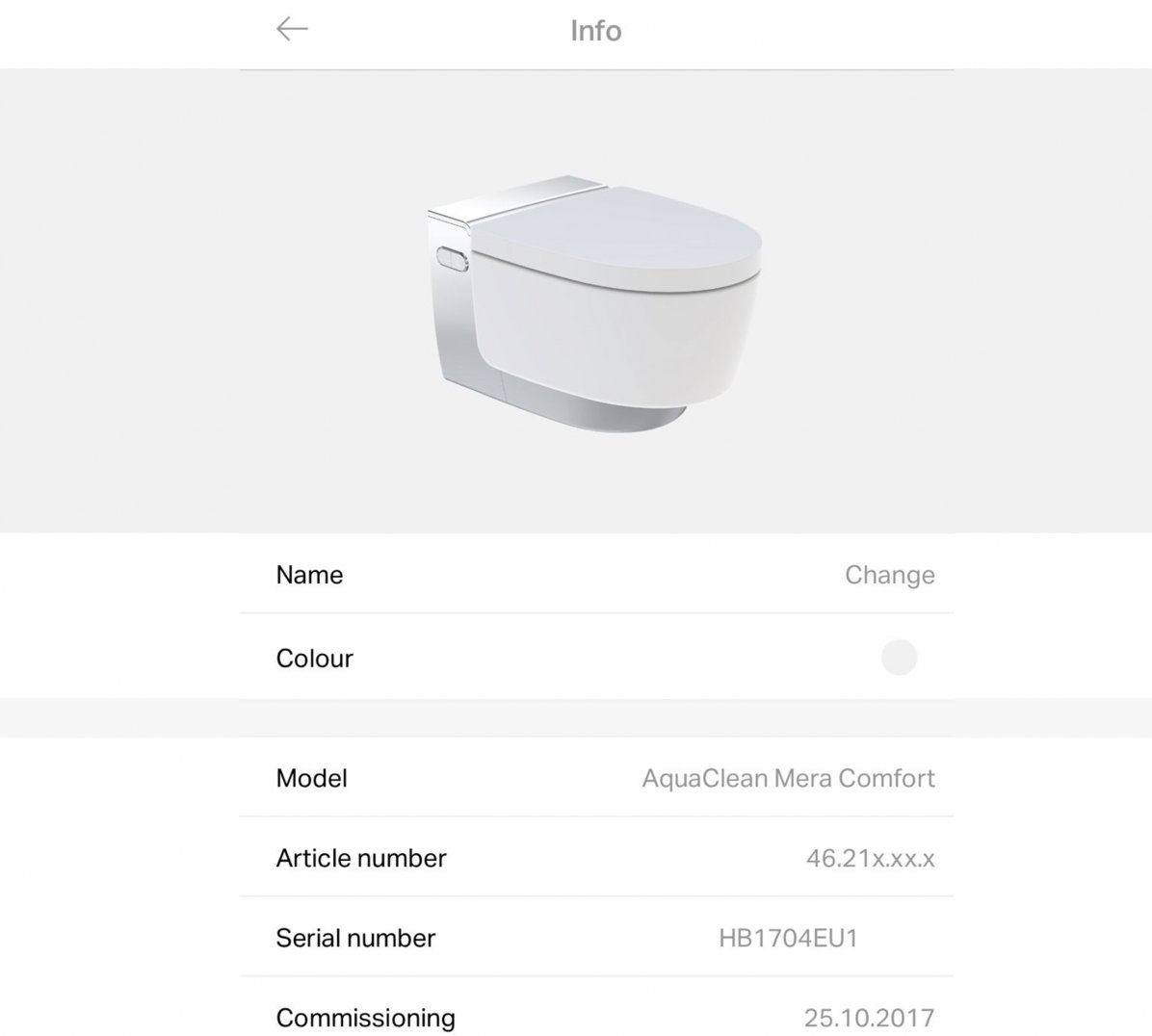The image size is (1152, 1036).
Task: Click the grey divider band below Colour
Action: (x=576, y=717)
